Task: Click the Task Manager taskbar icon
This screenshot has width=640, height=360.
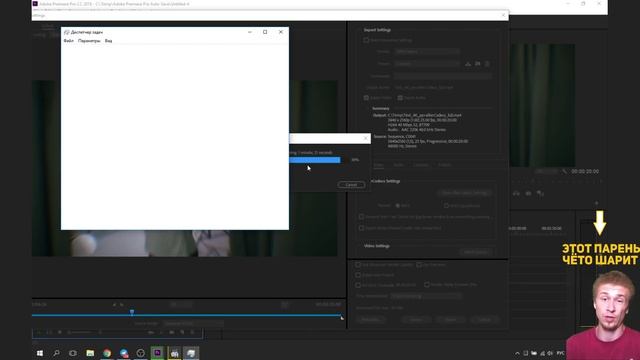Action: (191, 353)
